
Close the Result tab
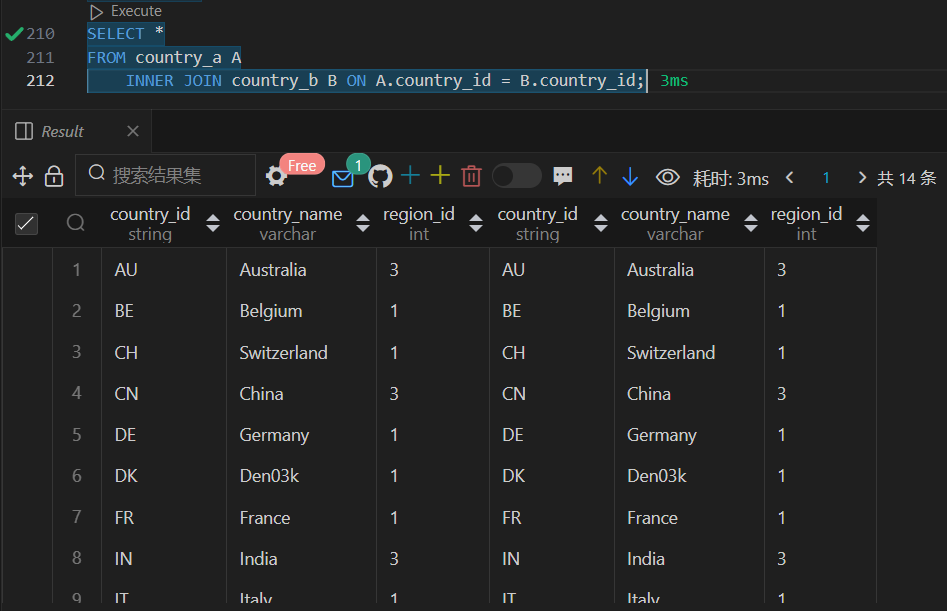click(133, 131)
